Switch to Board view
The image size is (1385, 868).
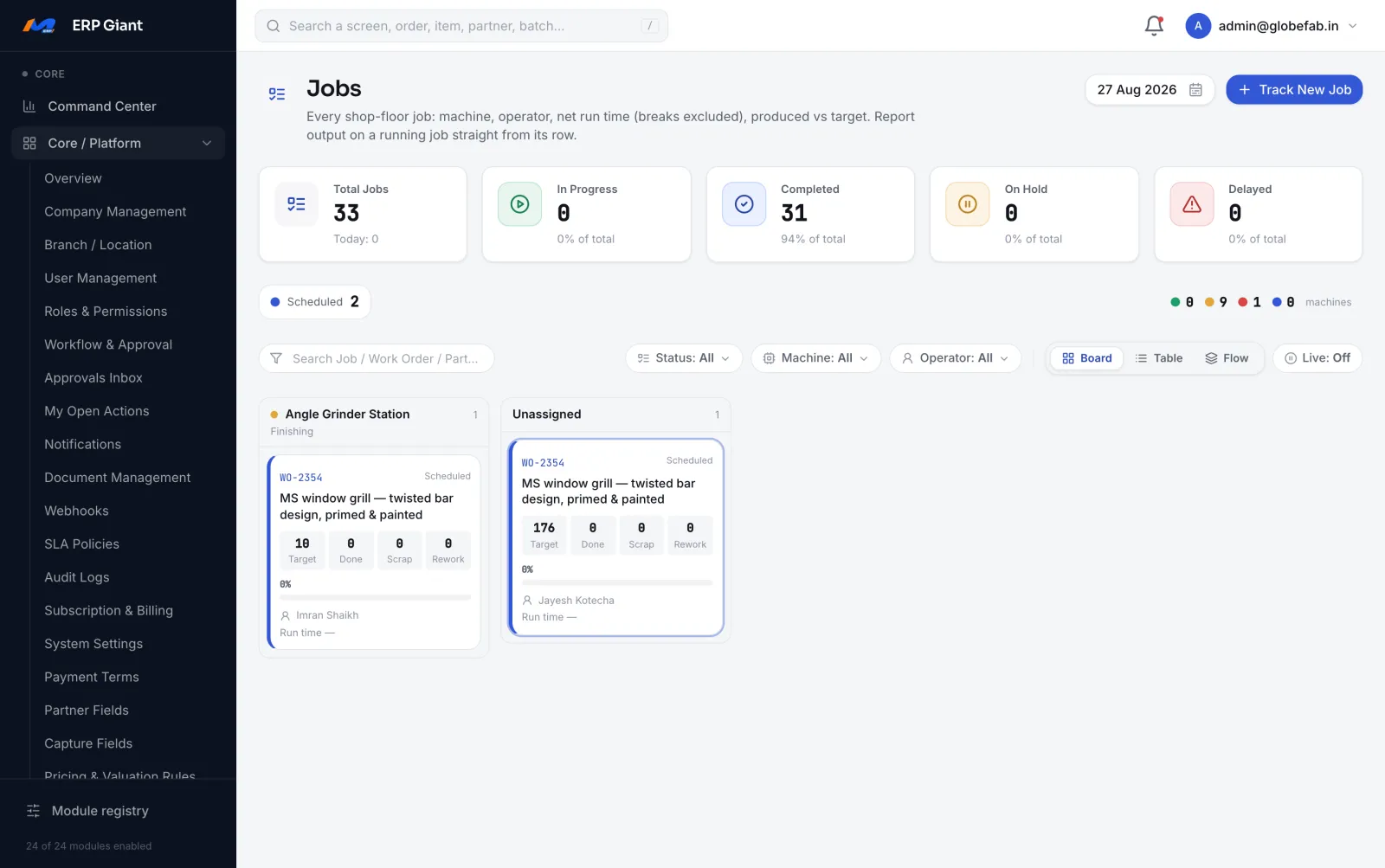tap(1086, 358)
